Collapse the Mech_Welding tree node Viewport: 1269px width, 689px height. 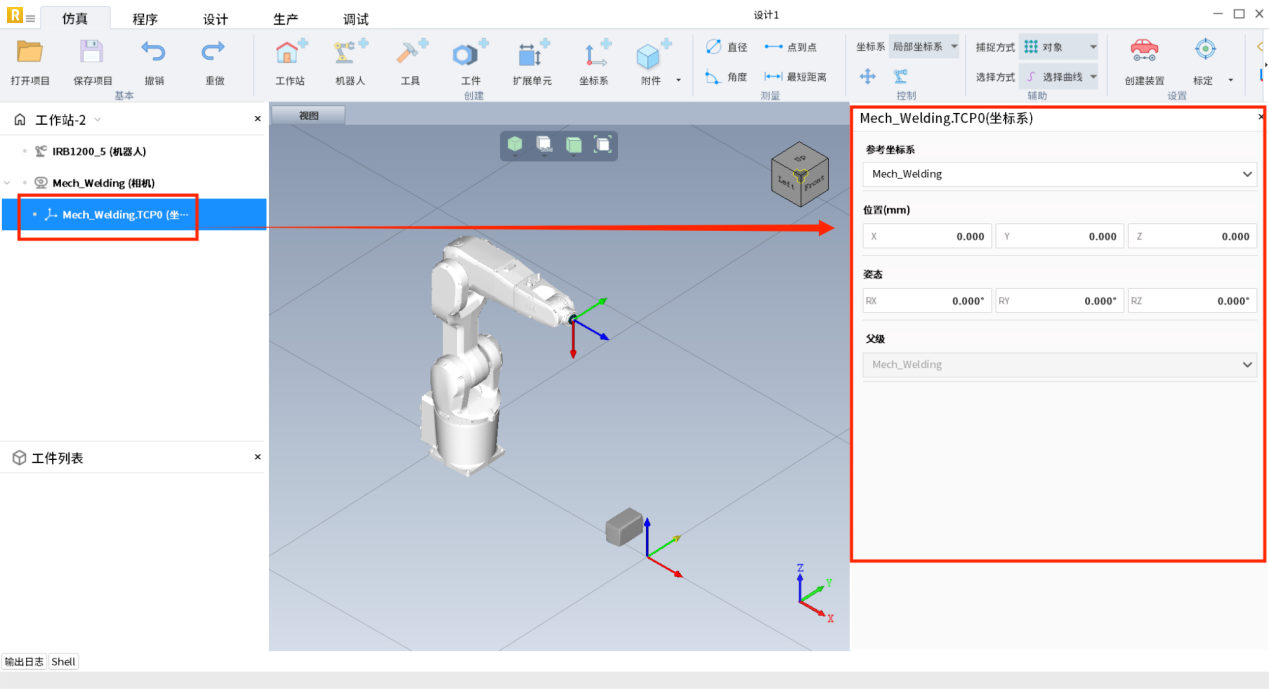click(x=9, y=183)
